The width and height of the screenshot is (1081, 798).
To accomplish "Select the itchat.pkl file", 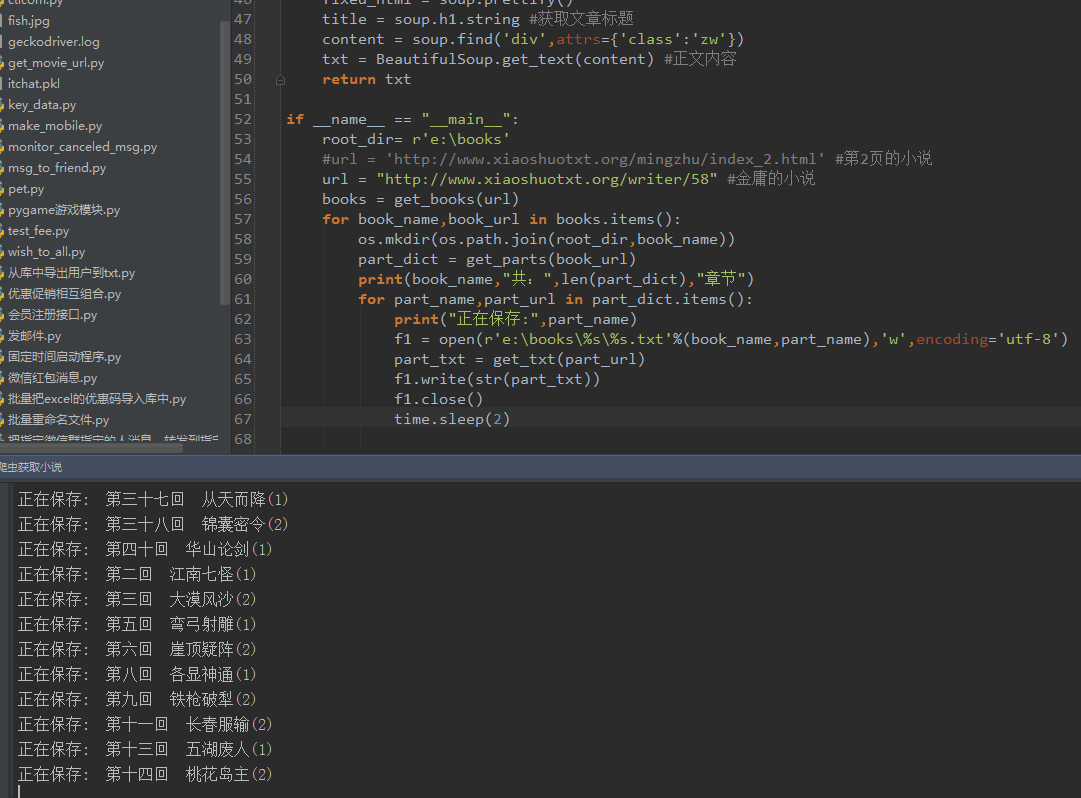I will (x=34, y=84).
